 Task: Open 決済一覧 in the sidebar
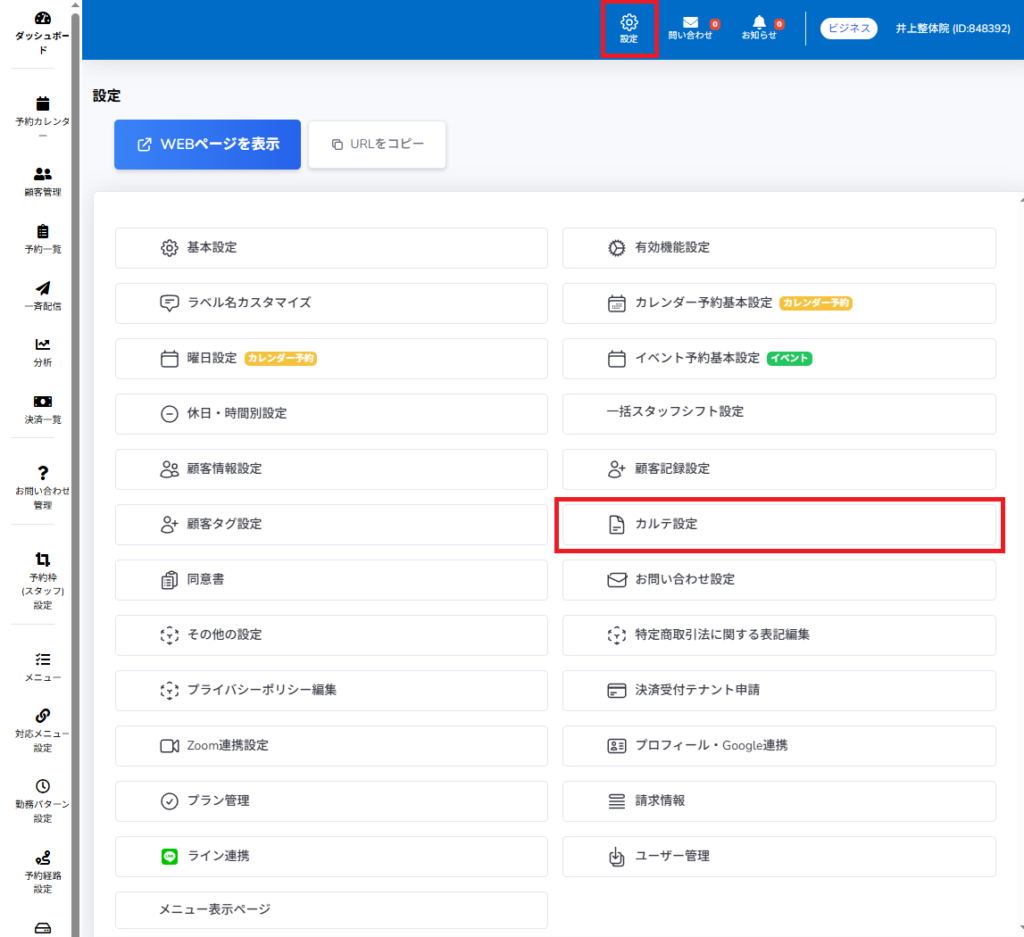pos(42,409)
